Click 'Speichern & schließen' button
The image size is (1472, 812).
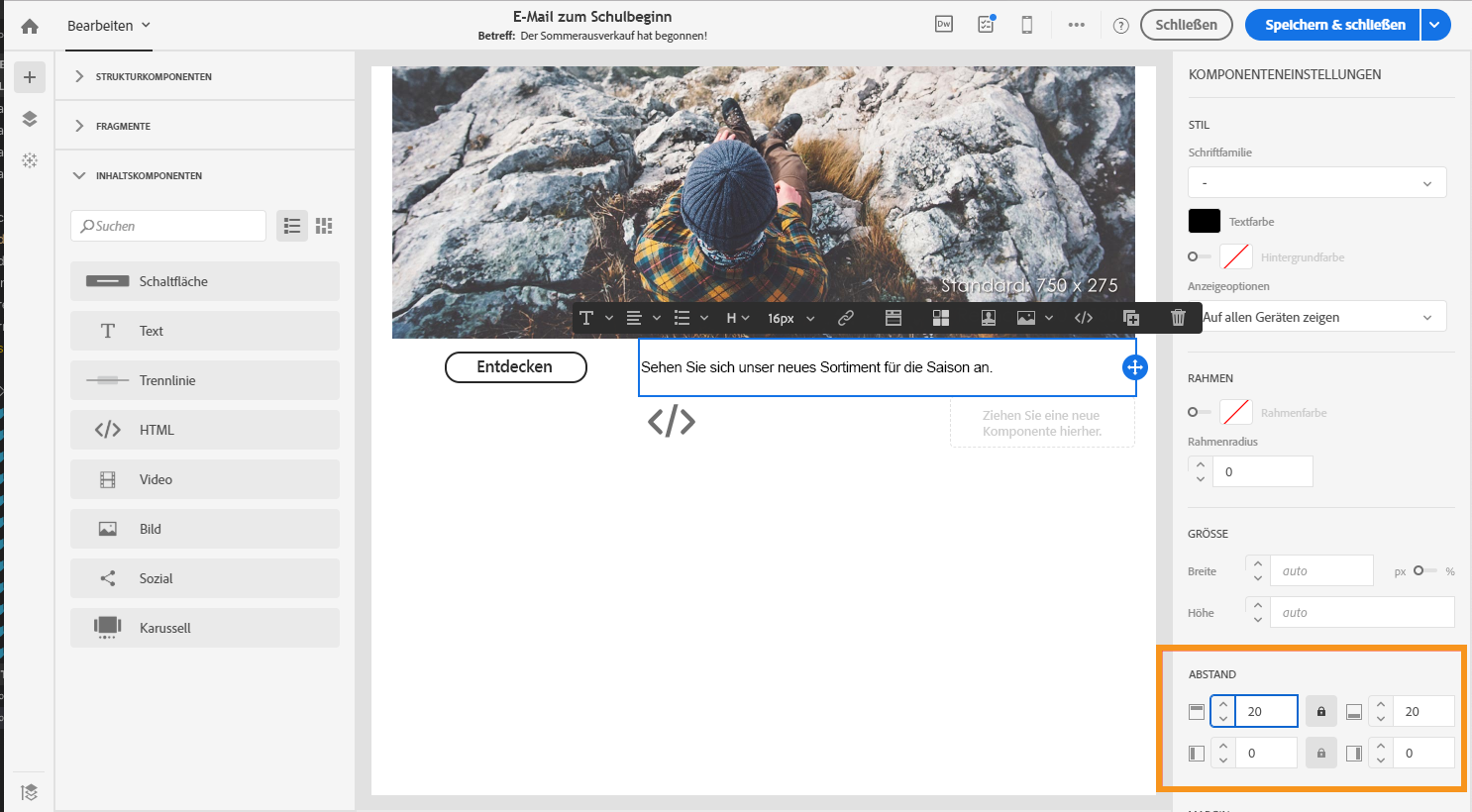tap(1333, 25)
